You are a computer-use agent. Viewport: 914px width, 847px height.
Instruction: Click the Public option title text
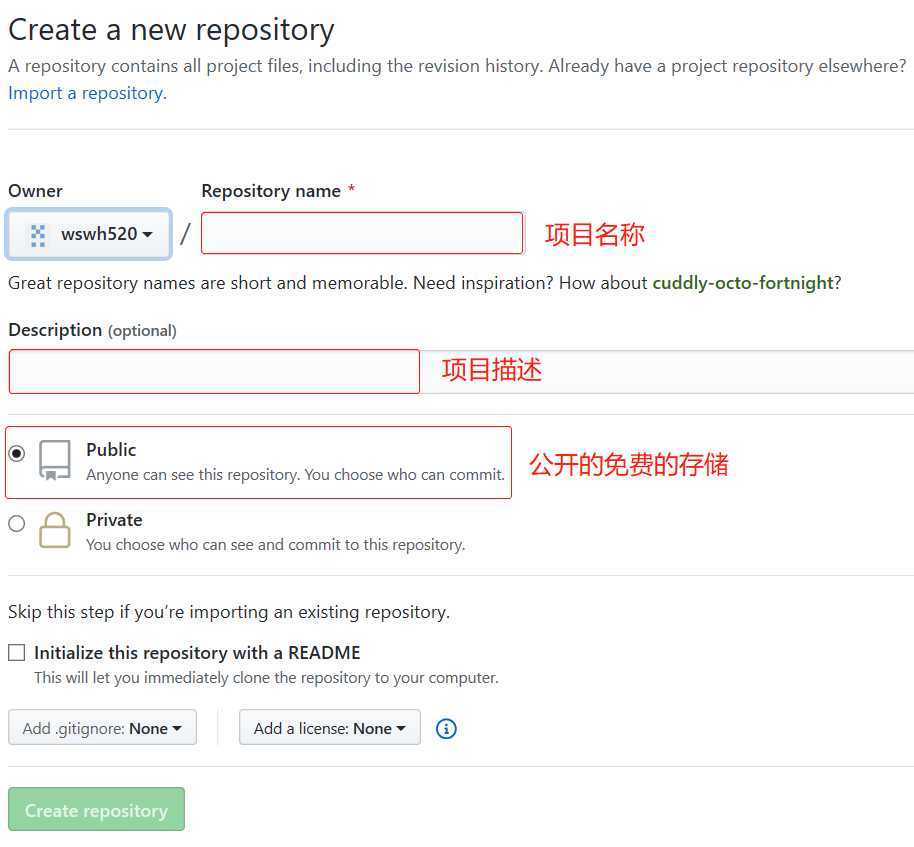tap(111, 449)
